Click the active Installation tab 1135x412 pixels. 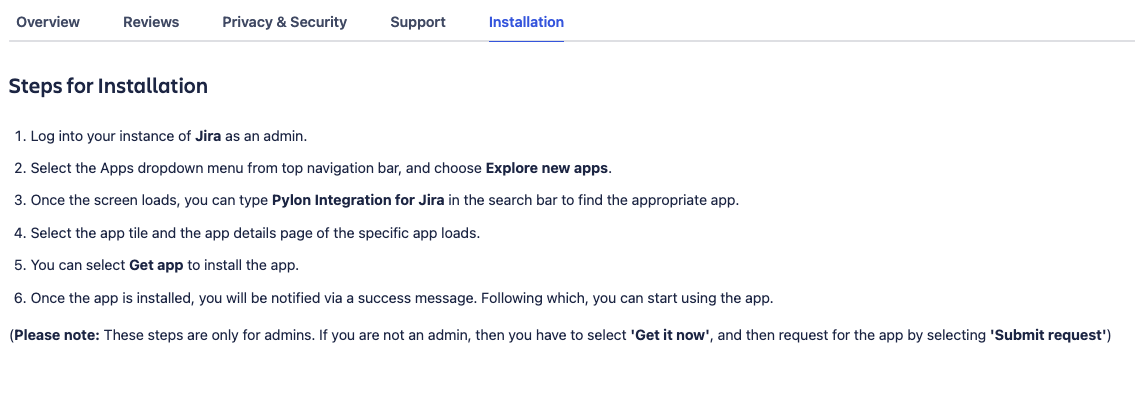point(526,22)
